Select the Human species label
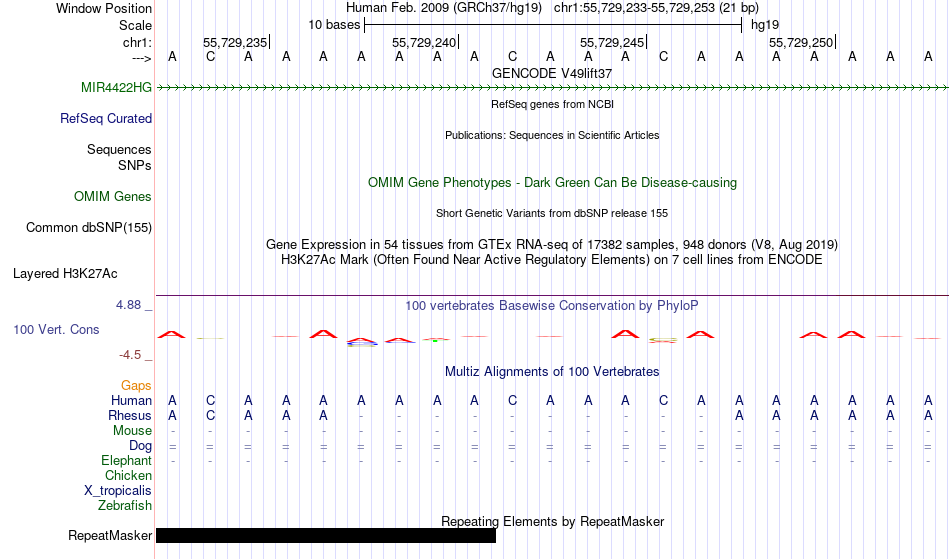The width and height of the screenshot is (950, 559). coord(131,401)
